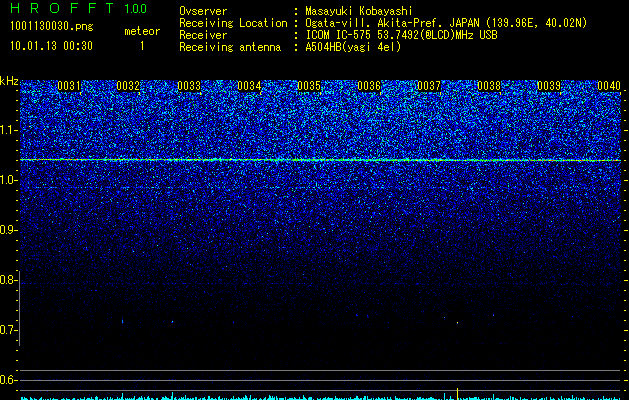Click the observer name Masayuki Kobayashi
The width and height of the screenshot is (629, 400).
(x=359, y=11)
